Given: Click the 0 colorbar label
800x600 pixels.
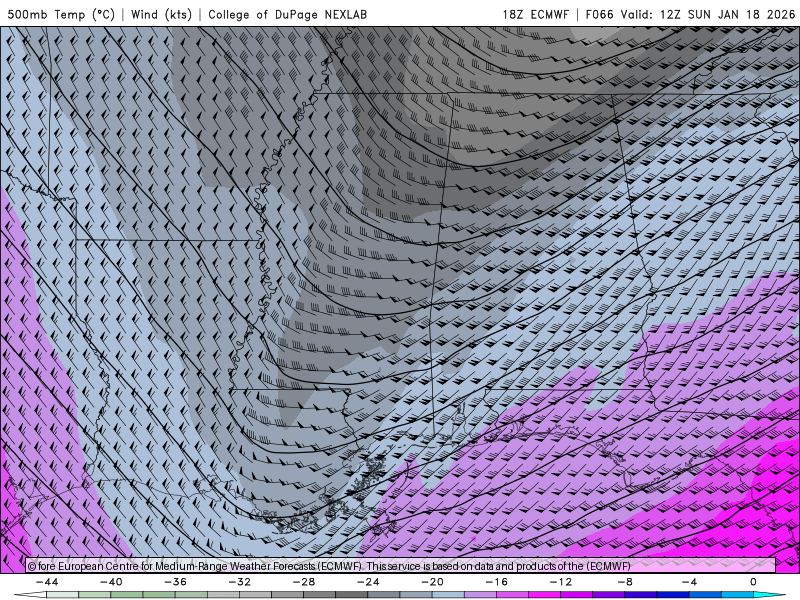Looking at the screenshot, I should coord(754,582).
